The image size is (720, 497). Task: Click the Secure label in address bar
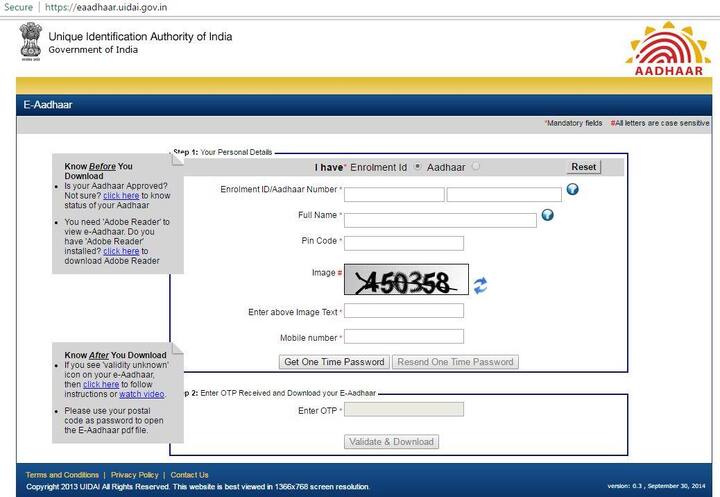[x=18, y=7]
